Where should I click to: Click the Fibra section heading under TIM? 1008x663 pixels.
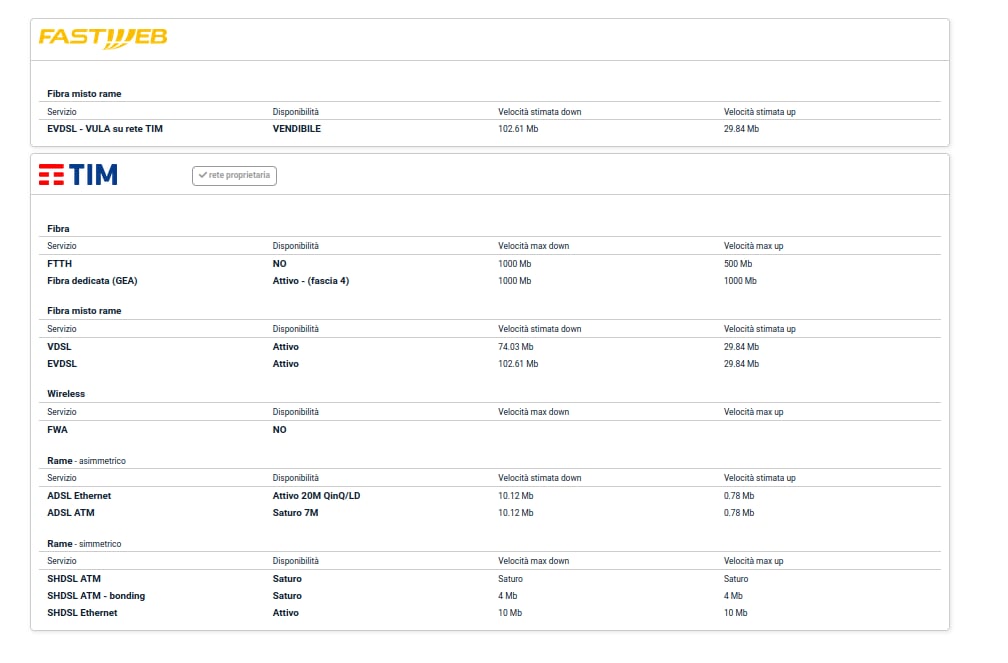point(58,229)
